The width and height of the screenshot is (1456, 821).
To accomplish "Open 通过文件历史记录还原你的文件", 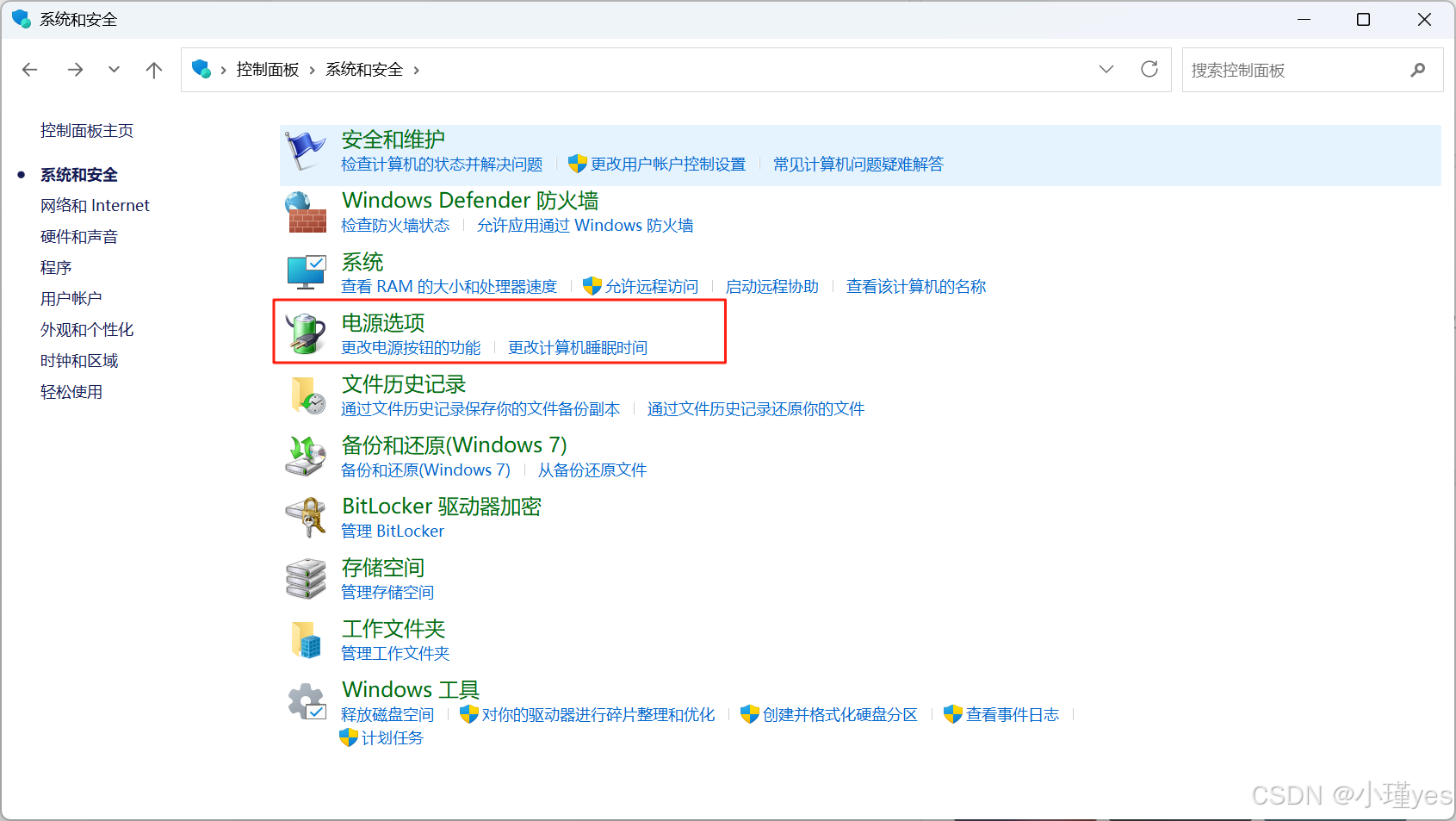I will pos(756,409).
